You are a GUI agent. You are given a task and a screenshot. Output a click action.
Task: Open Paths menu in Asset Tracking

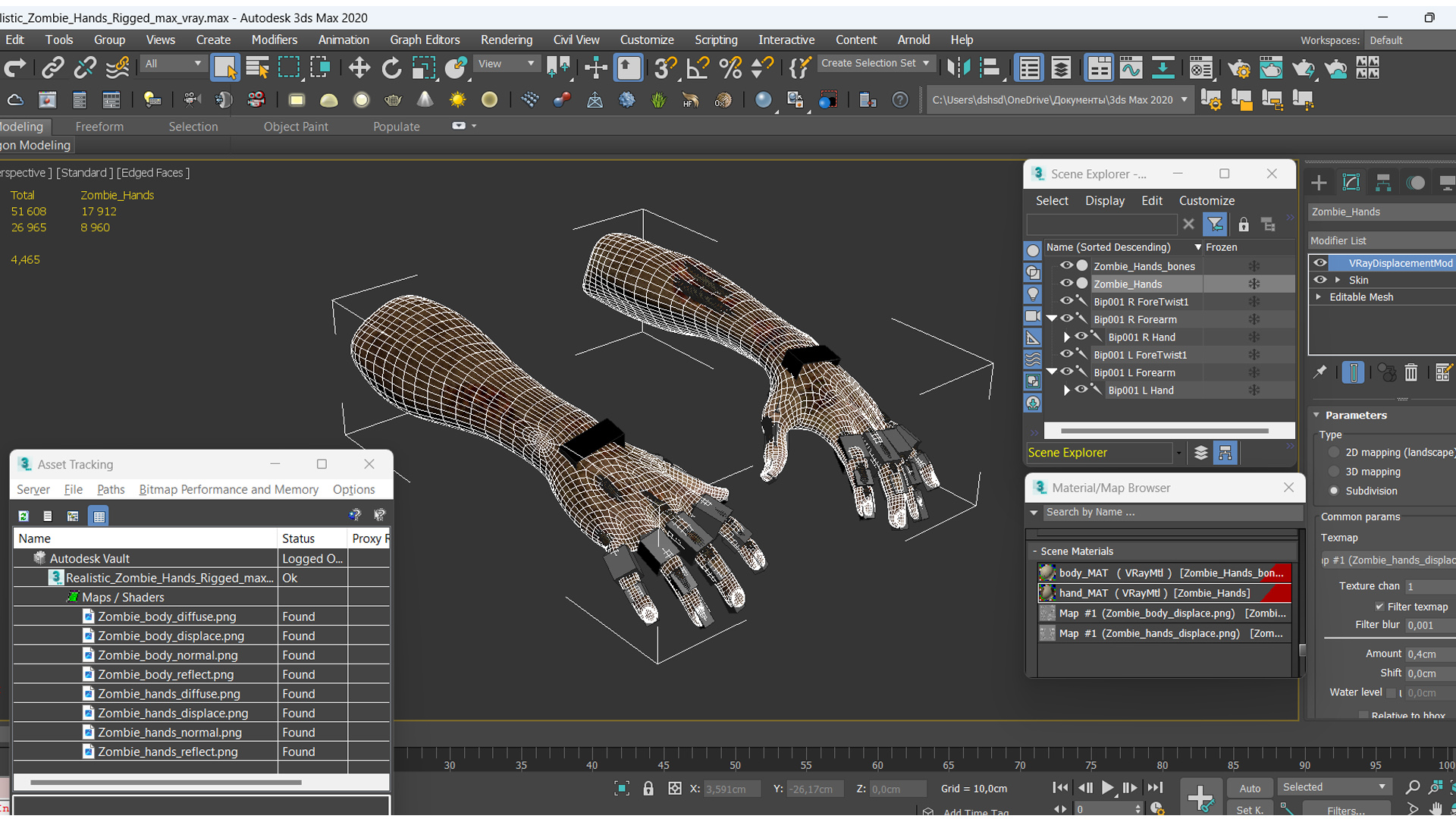[x=111, y=489]
